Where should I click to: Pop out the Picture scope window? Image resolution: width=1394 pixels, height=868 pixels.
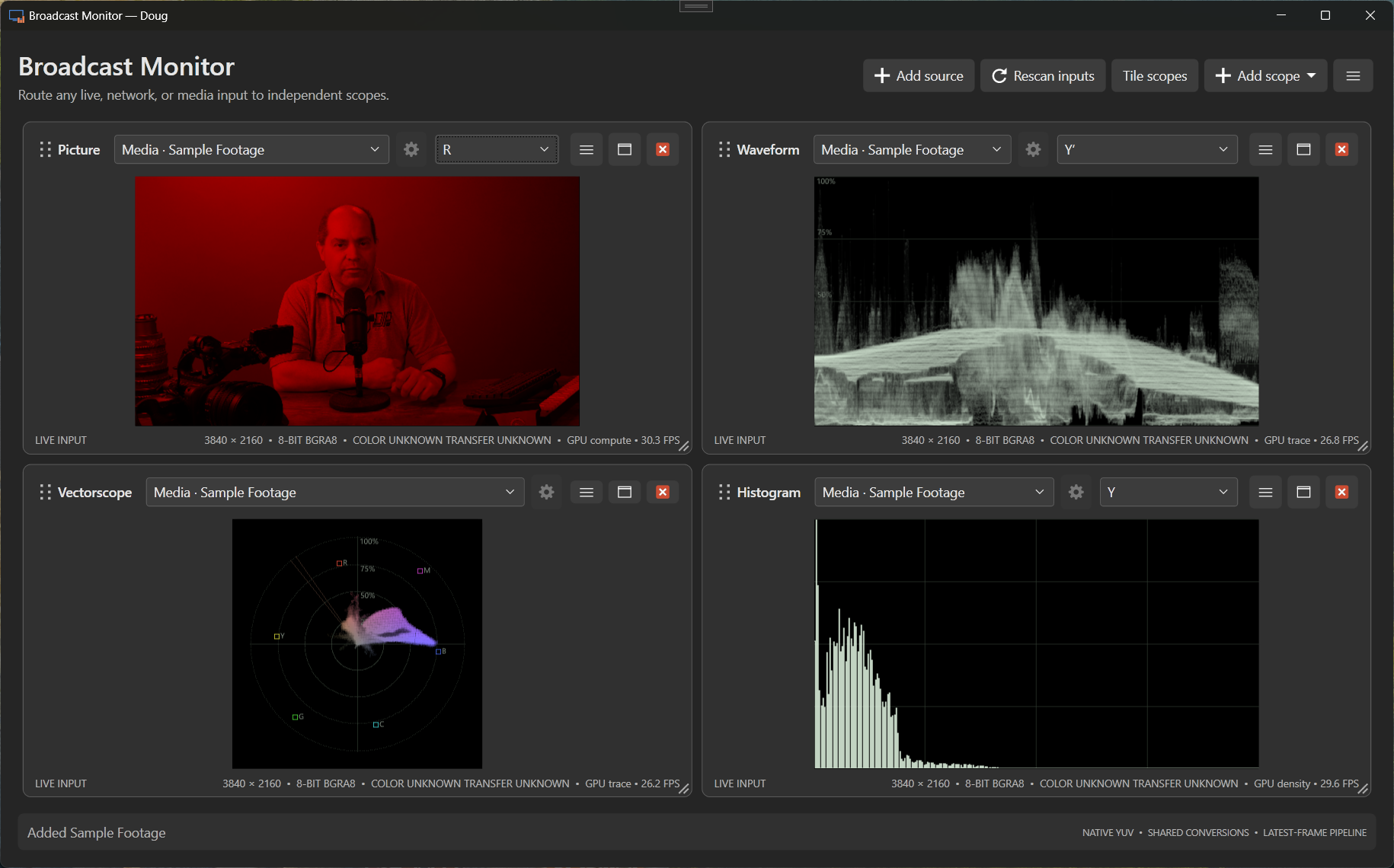[x=625, y=149]
